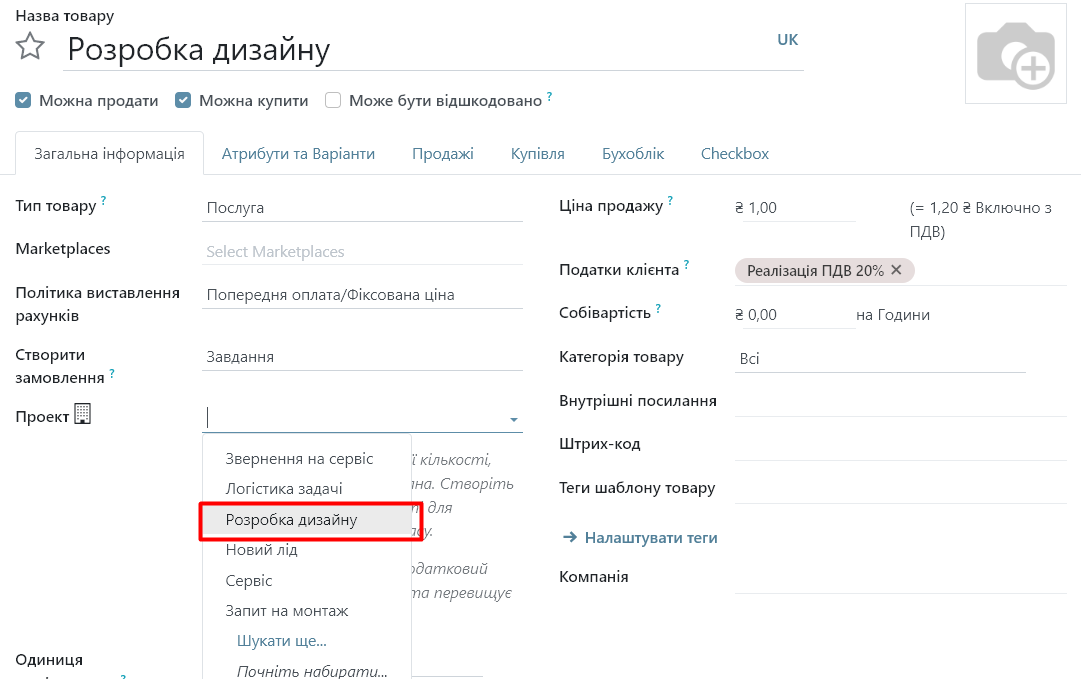Viewport: 1081px width, 679px height.
Task: Mark product as favorite with star icon
Action: coord(31,46)
